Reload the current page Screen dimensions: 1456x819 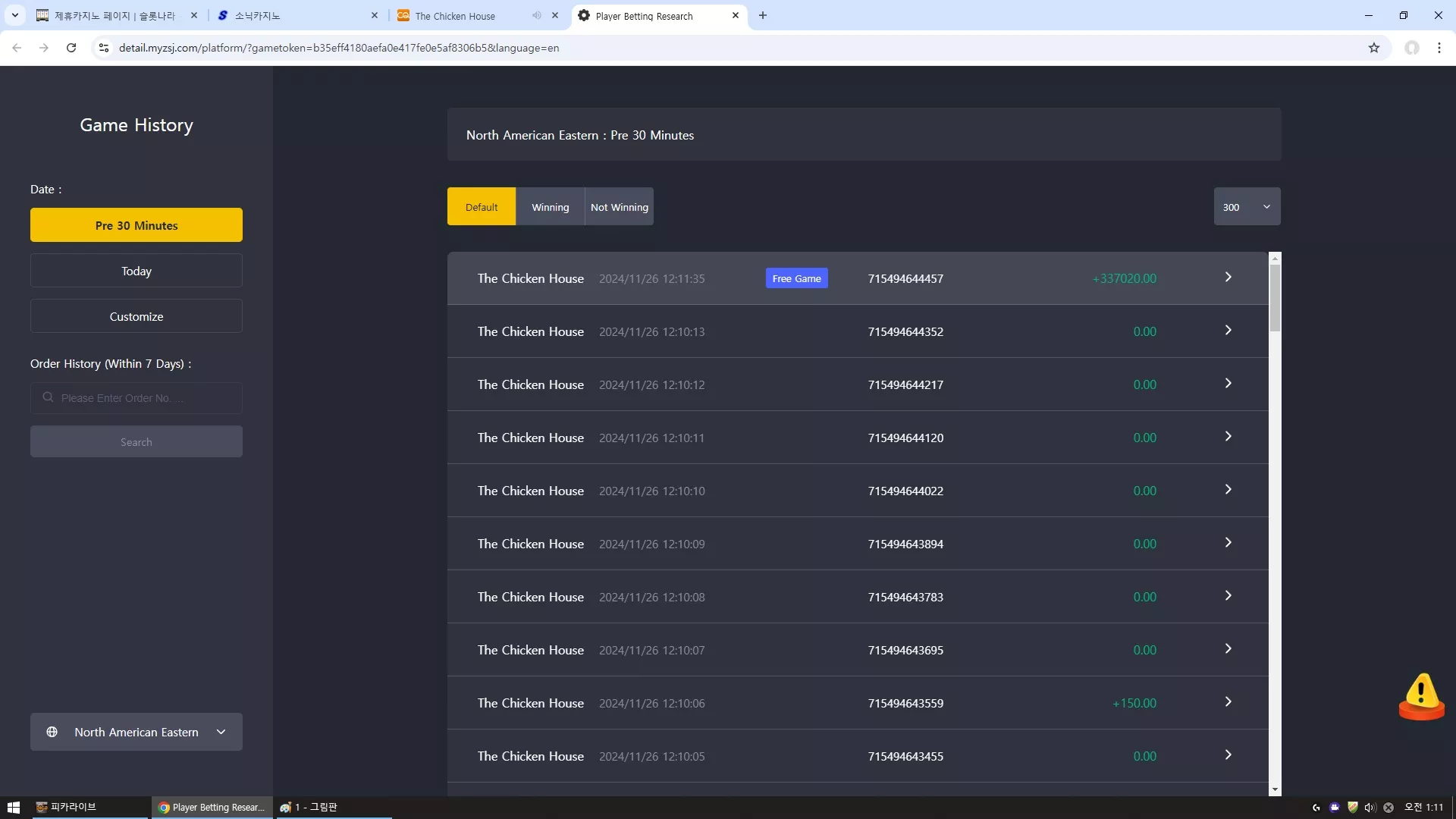point(71,48)
